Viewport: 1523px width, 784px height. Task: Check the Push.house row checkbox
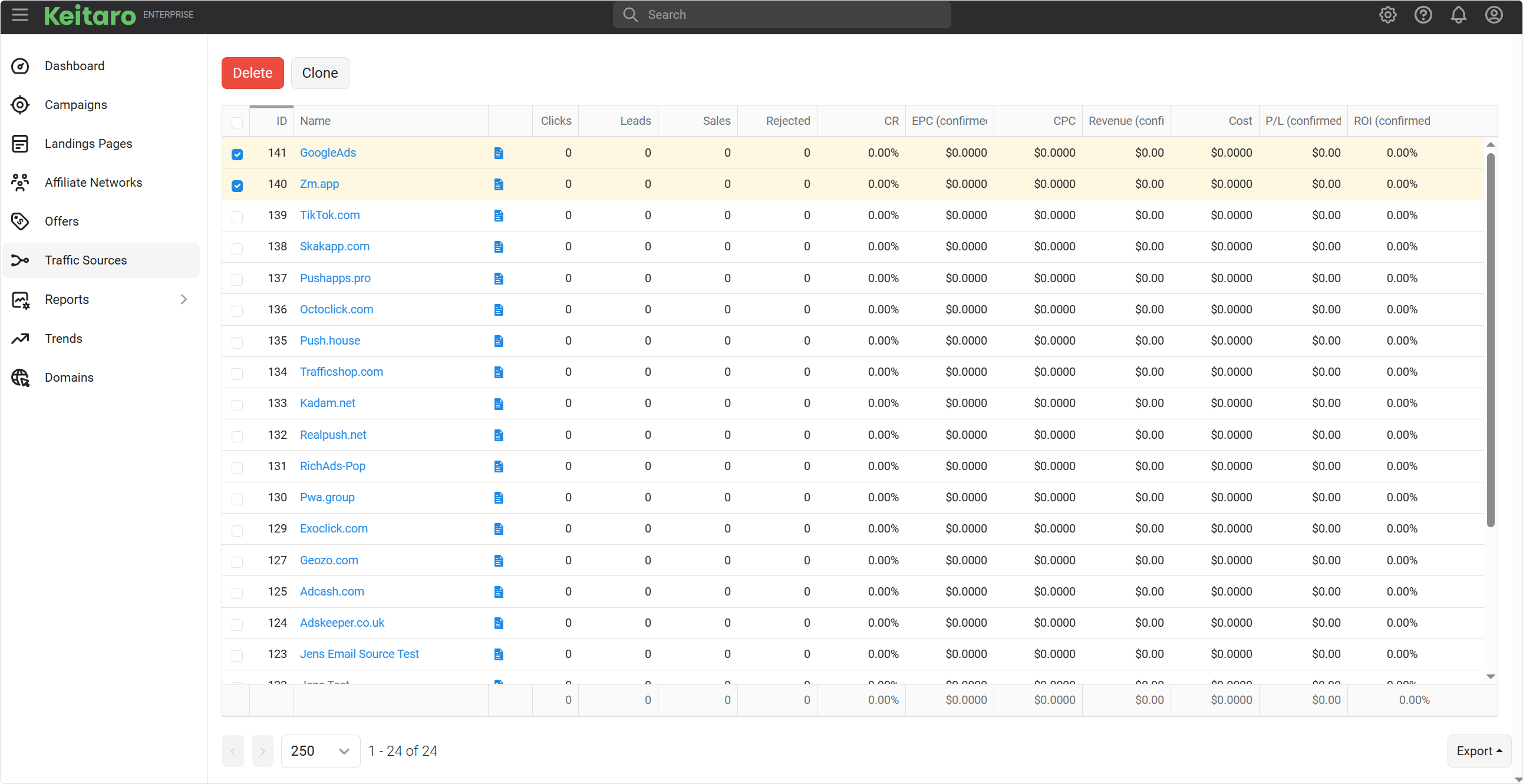coord(237,342)
